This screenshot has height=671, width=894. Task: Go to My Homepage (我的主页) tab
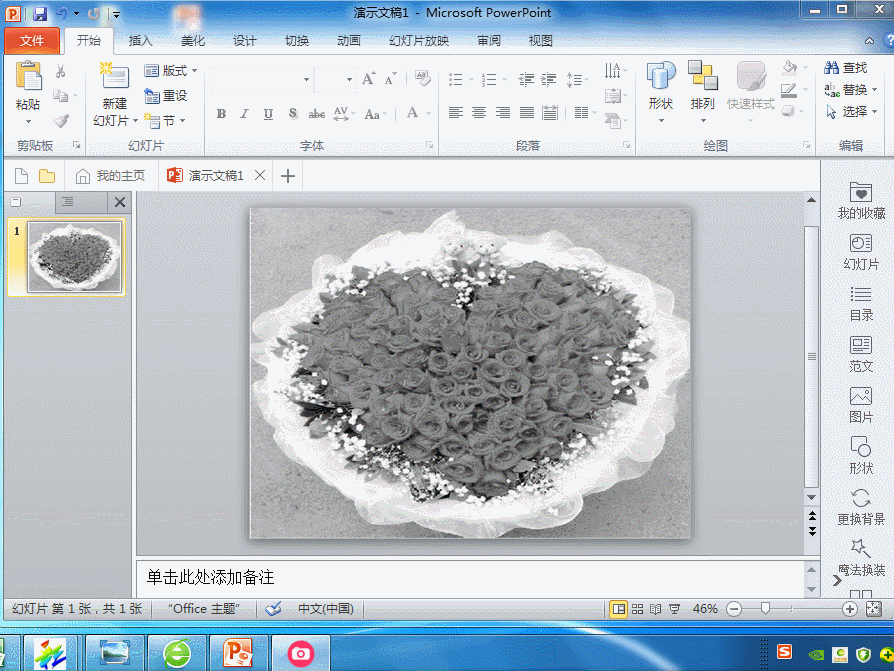pyautogui.click(x=110, y=176)
